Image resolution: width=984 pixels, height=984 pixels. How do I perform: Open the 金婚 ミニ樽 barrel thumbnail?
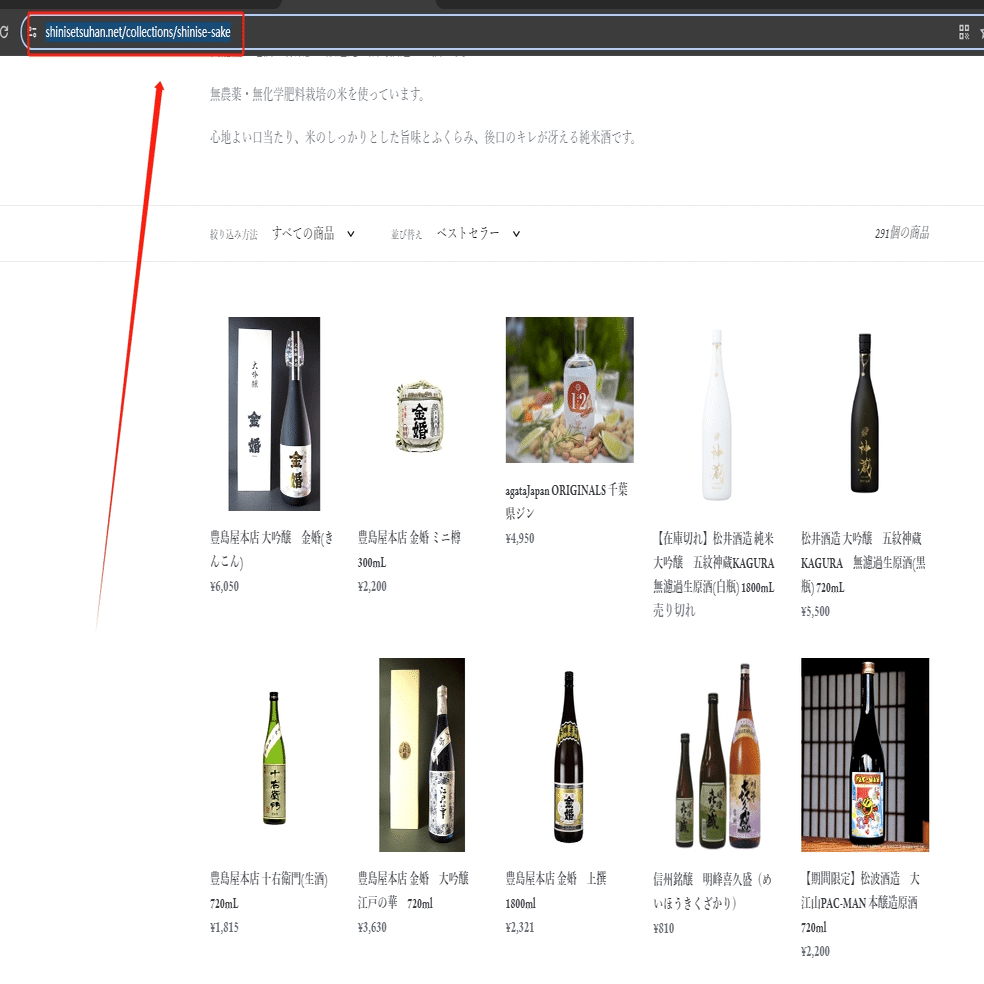point(420,415)
